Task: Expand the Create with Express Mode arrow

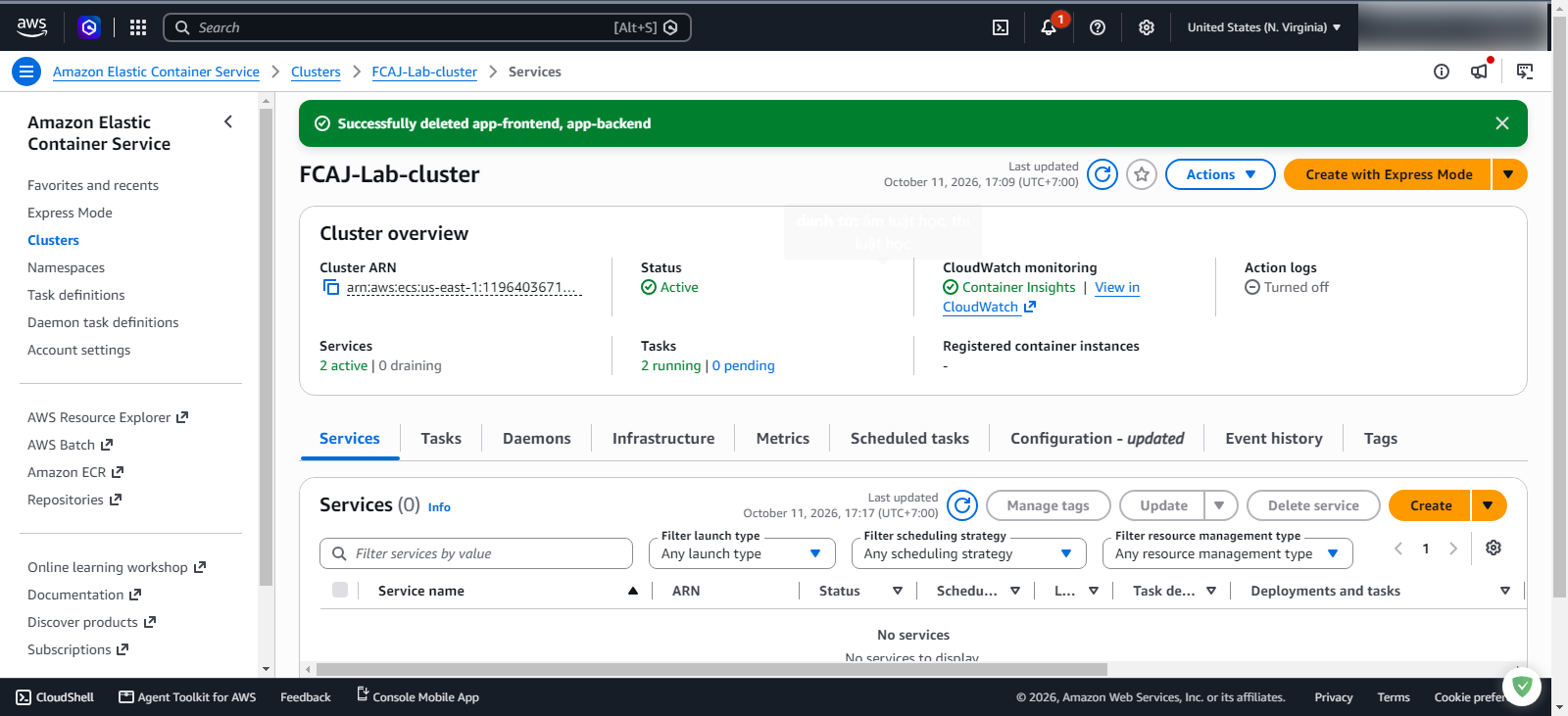Action: pyautogui.click(x=1509, y=174)
